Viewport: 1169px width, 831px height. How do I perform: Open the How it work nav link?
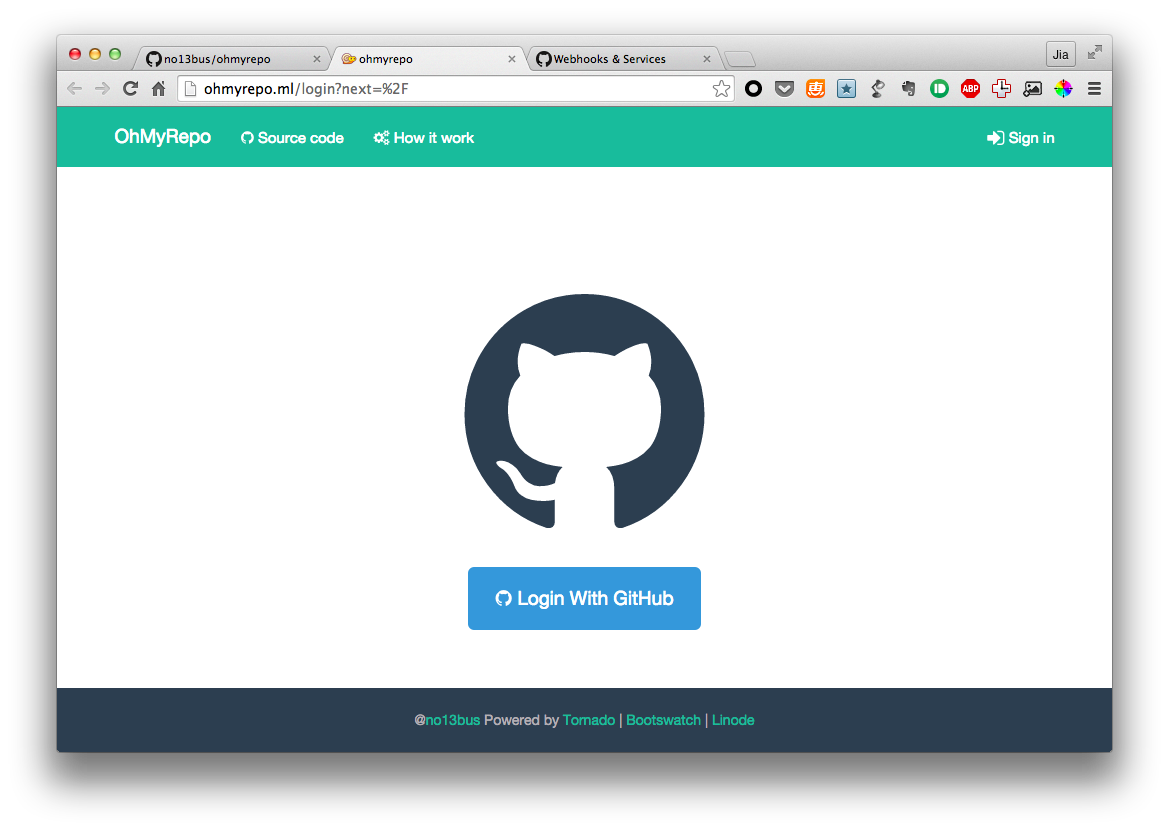click(x=423, y=138)
